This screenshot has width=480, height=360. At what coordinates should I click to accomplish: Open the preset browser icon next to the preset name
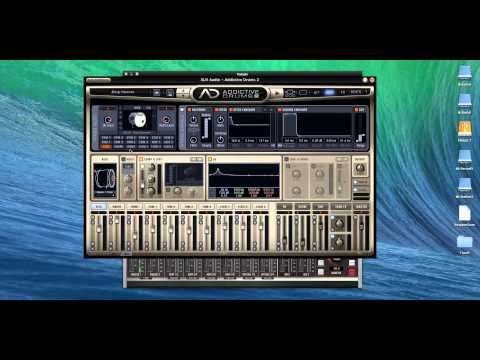coord(157,93)
